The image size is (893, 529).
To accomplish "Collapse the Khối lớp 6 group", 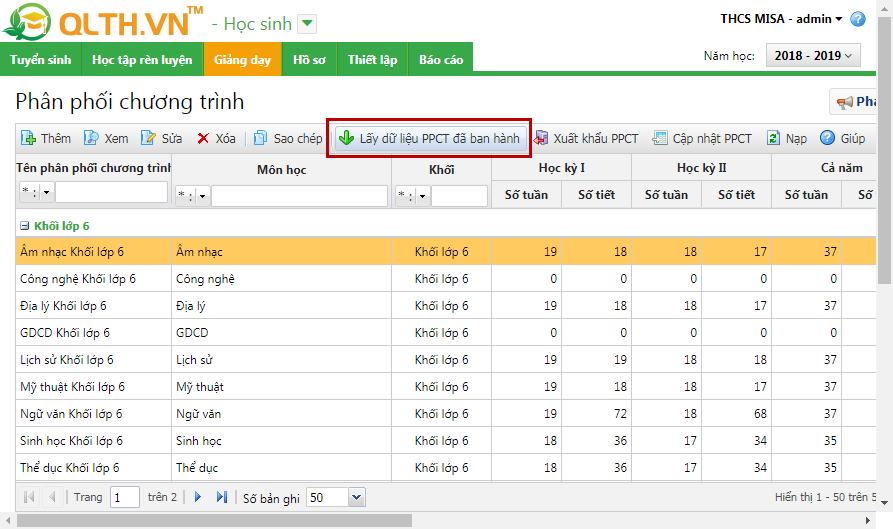I will point(24,226).
